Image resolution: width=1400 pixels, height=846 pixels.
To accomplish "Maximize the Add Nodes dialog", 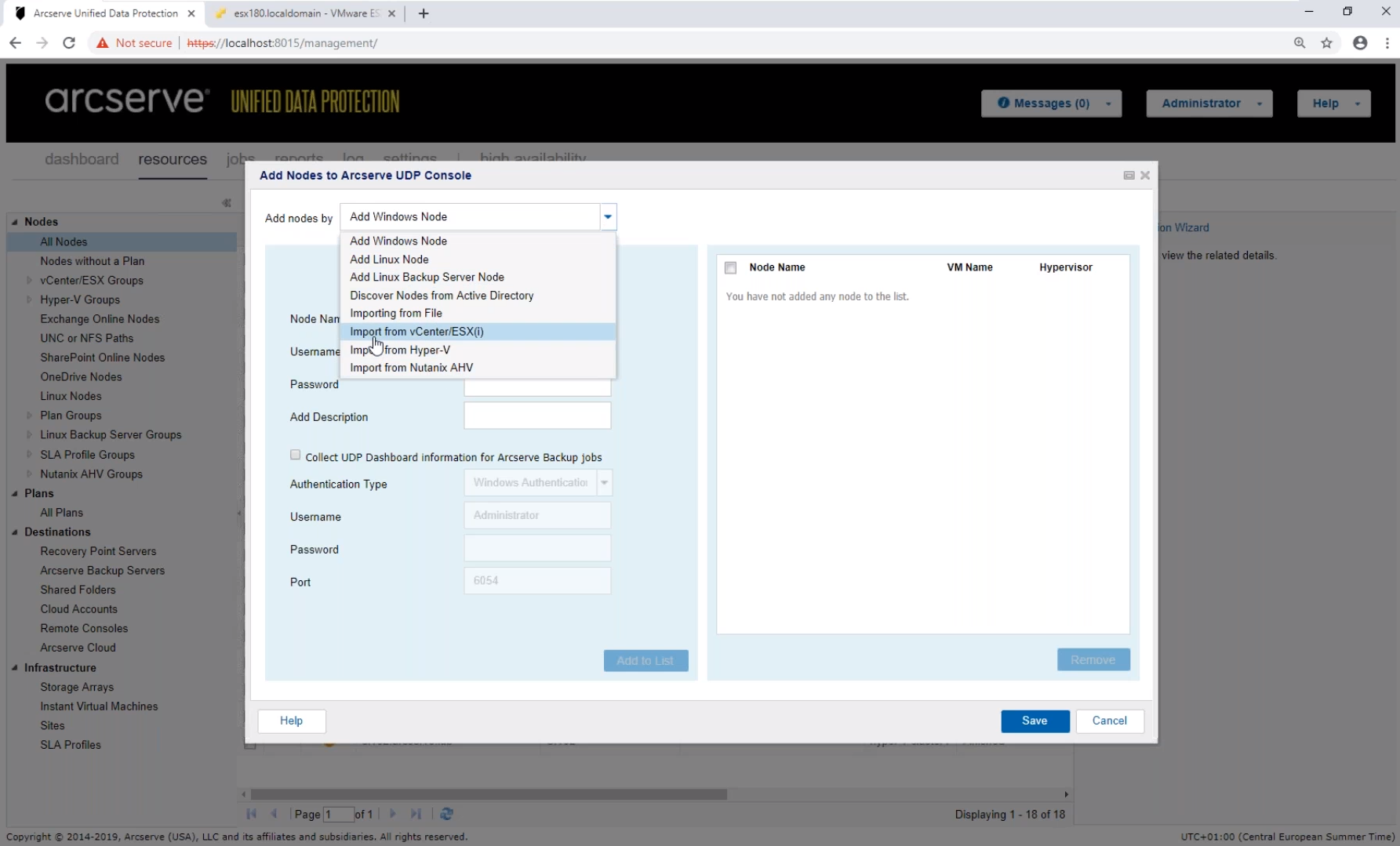I will pyautogui.click(x=1129, y=176).
